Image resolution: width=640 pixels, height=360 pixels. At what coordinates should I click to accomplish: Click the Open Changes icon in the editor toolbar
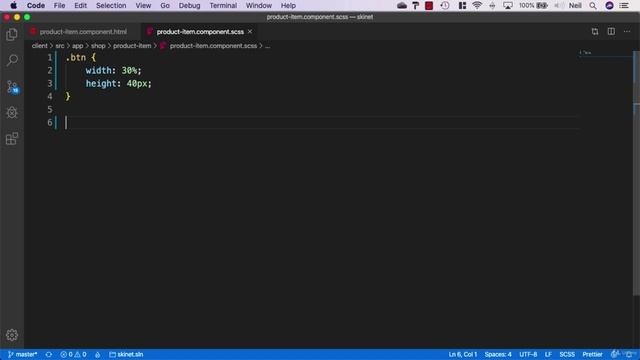pos(595,31)
